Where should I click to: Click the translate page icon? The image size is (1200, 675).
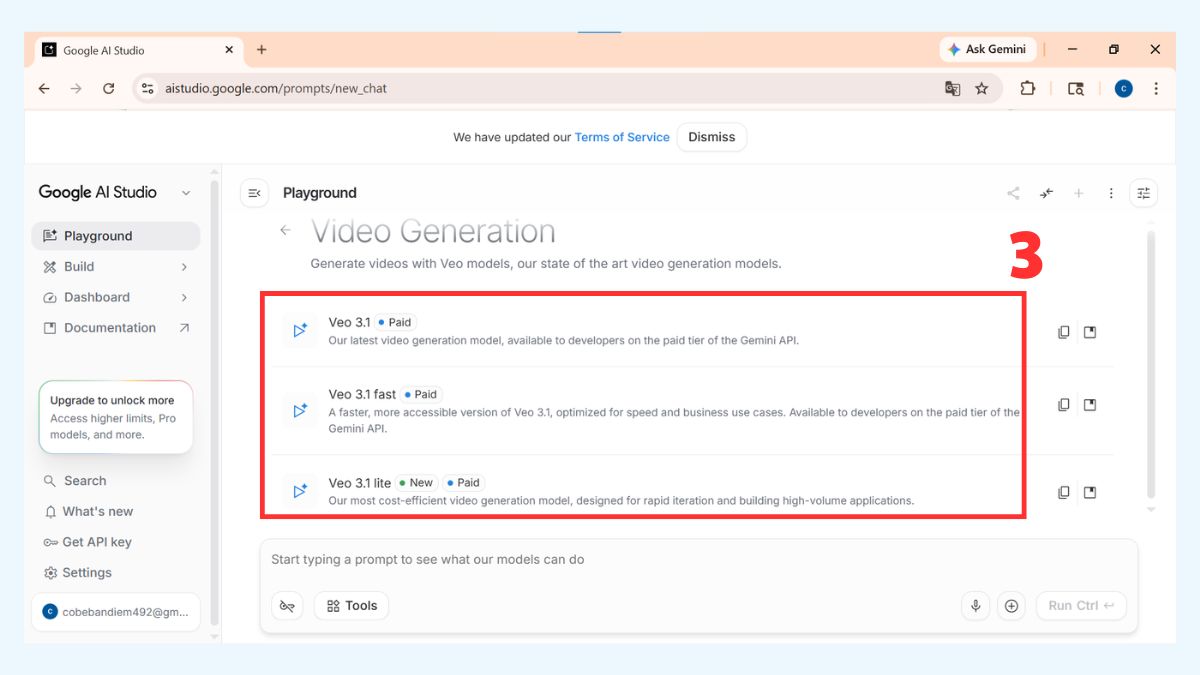click(x=952, y=88)
